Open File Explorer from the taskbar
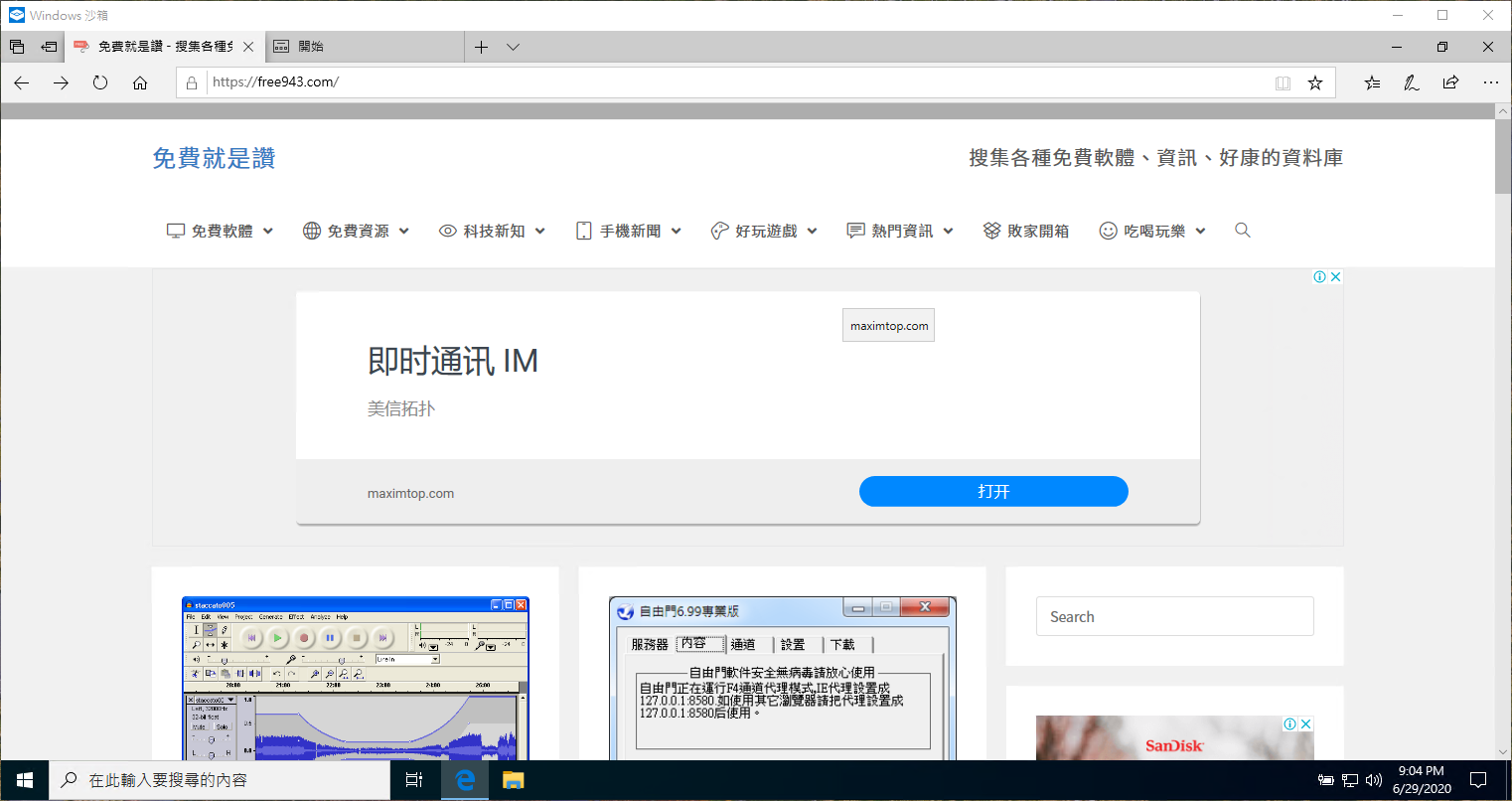Image resolution: width=1512 pixels, height=801 pixels. point(513,779)
